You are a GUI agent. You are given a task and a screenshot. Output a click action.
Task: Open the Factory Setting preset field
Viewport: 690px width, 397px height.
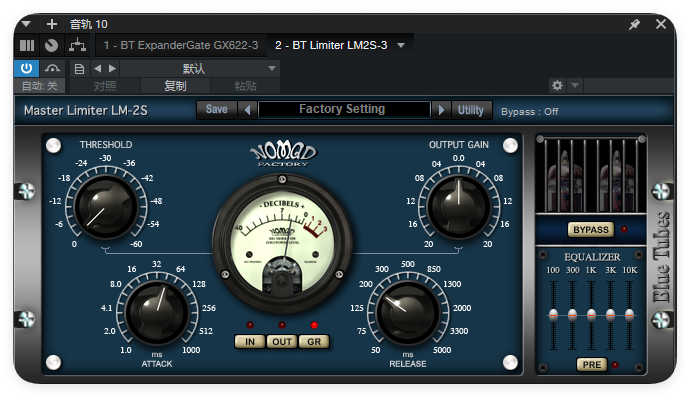pos(344,110)
